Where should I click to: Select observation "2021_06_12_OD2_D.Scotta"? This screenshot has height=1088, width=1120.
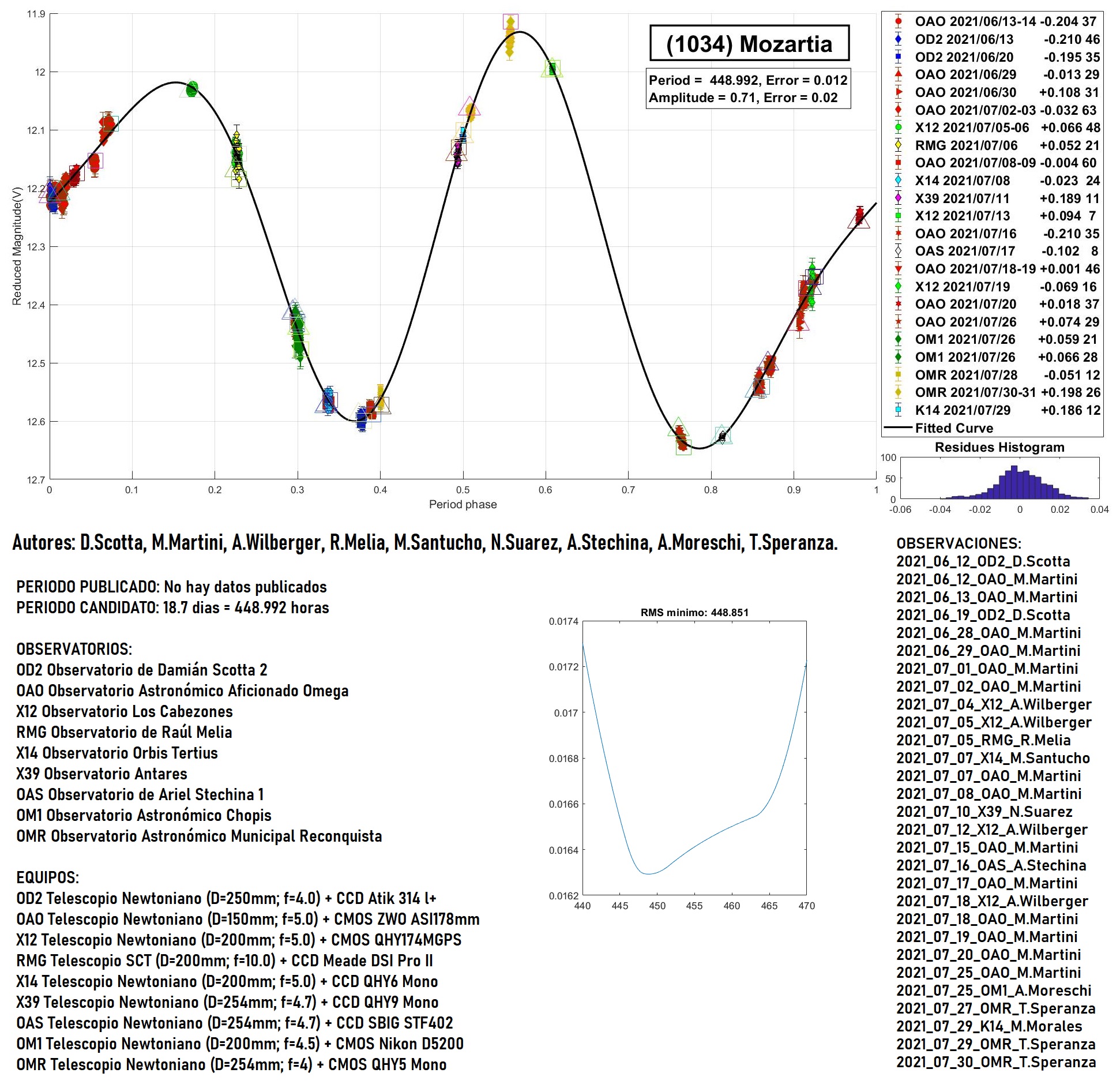[x=983, y=561]
